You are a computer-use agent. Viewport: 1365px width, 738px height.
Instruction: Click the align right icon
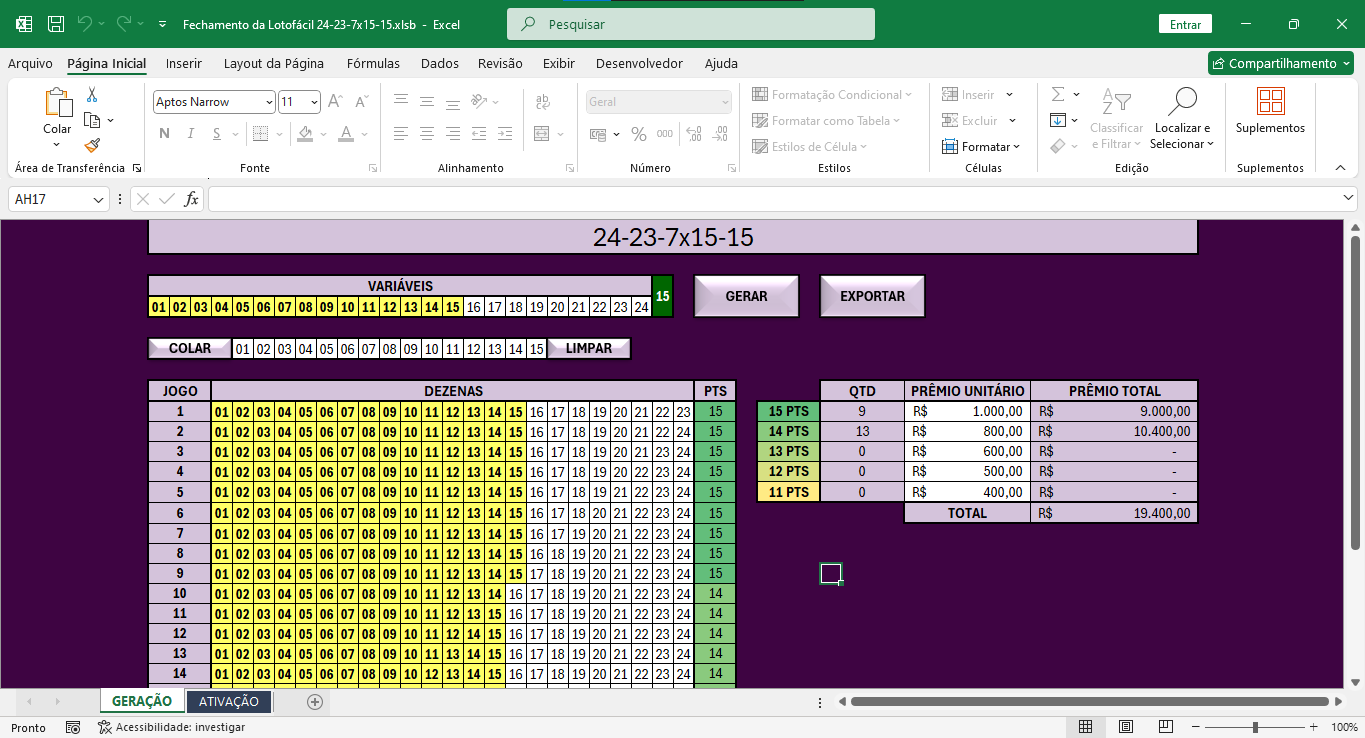453,134
